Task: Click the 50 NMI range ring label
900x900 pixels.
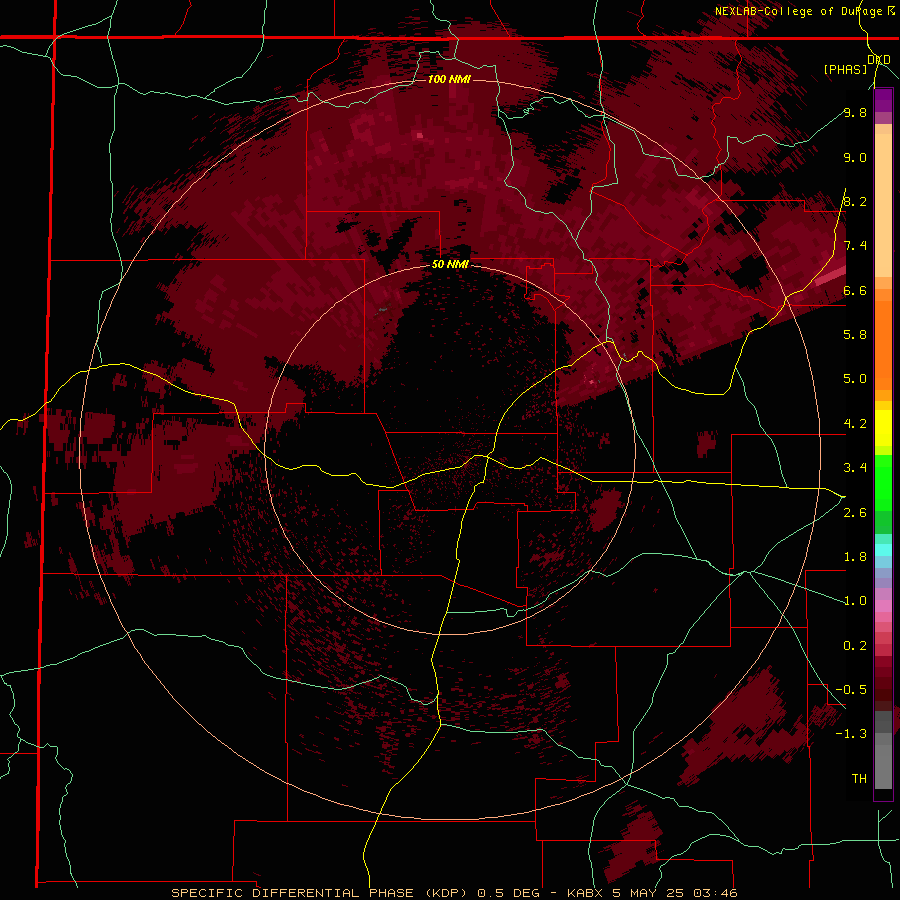Action: [x=450, y=265]
